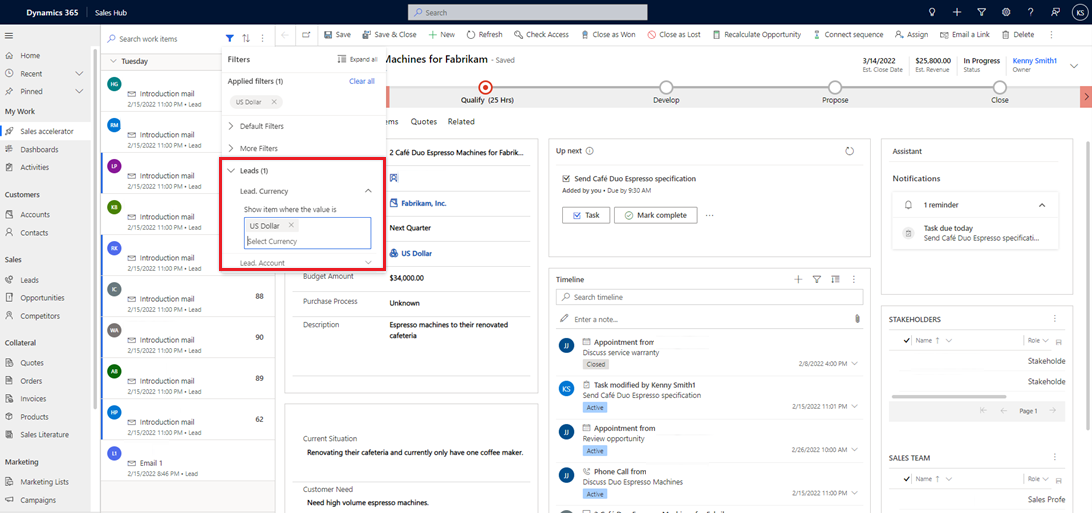Click Recalculate Opportunity command
The image size is (1092, 513).
[756, 35]
